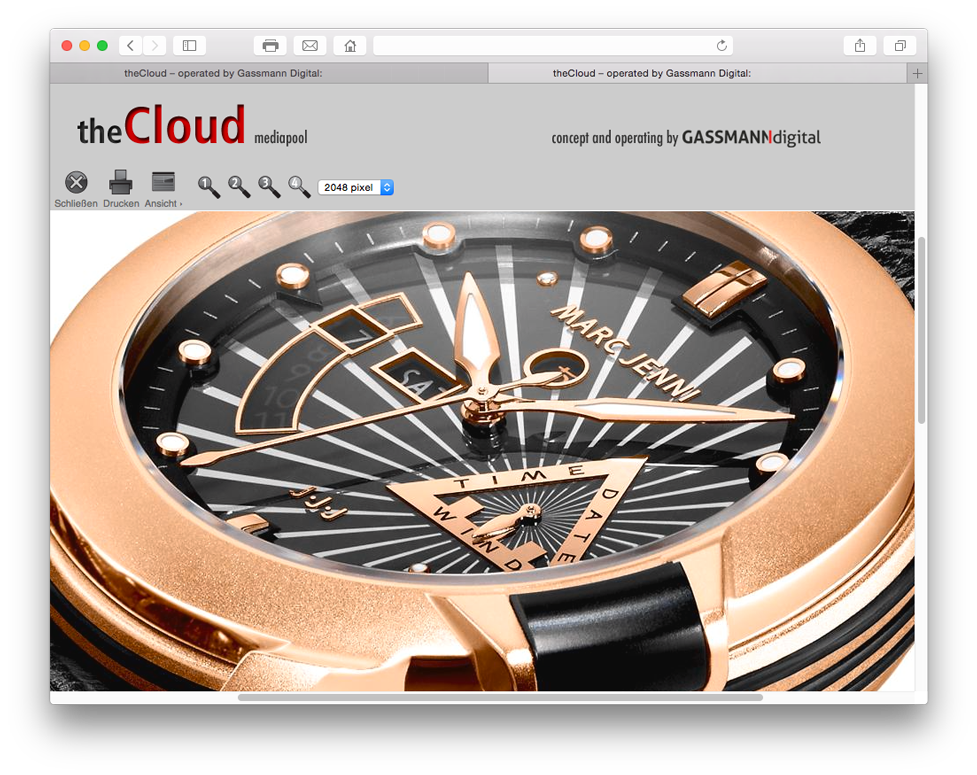
Task: Select zoom level 3 magnifier
Action: [269, 186]
